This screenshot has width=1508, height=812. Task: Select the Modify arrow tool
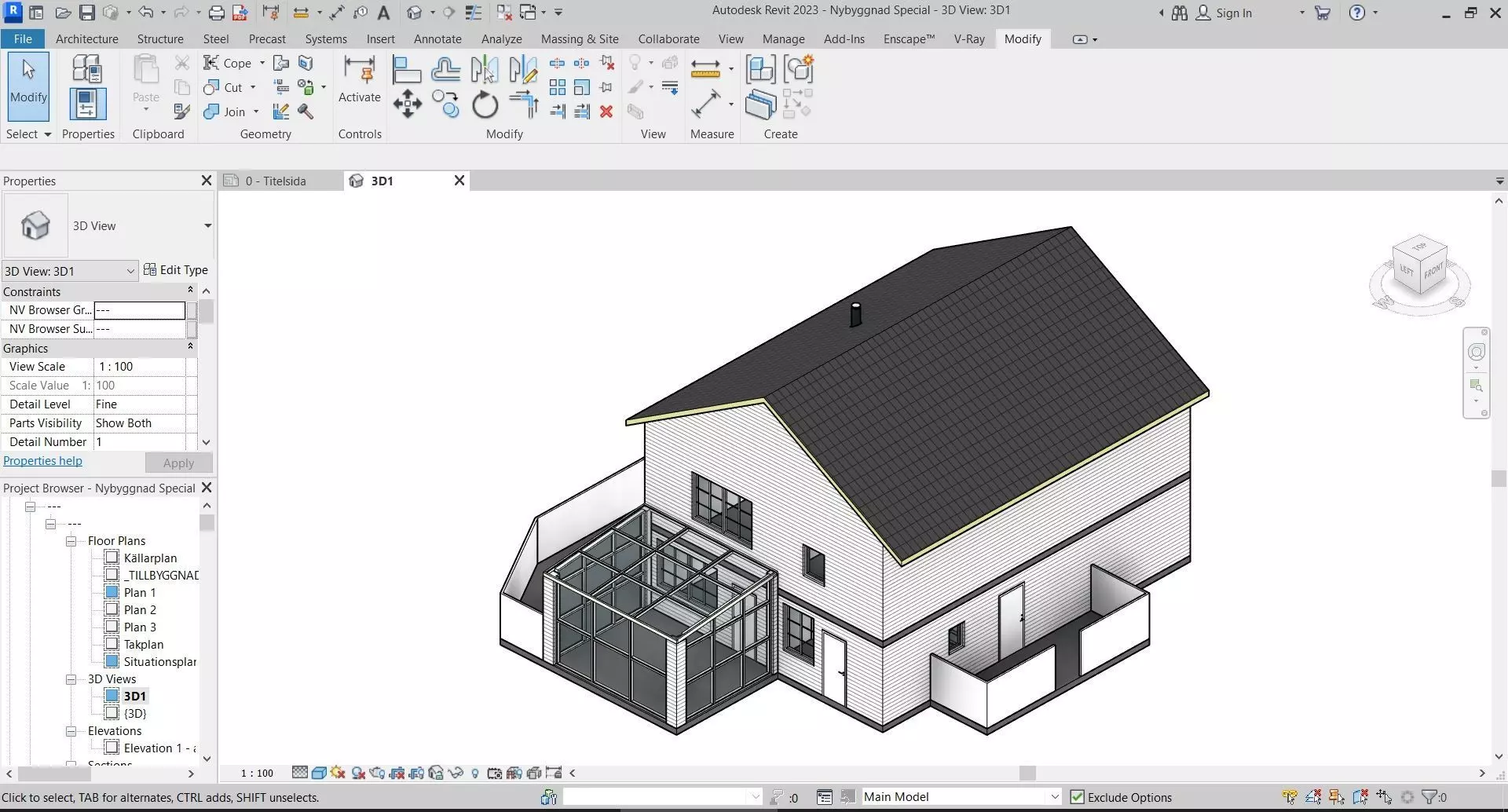(28, 85)
